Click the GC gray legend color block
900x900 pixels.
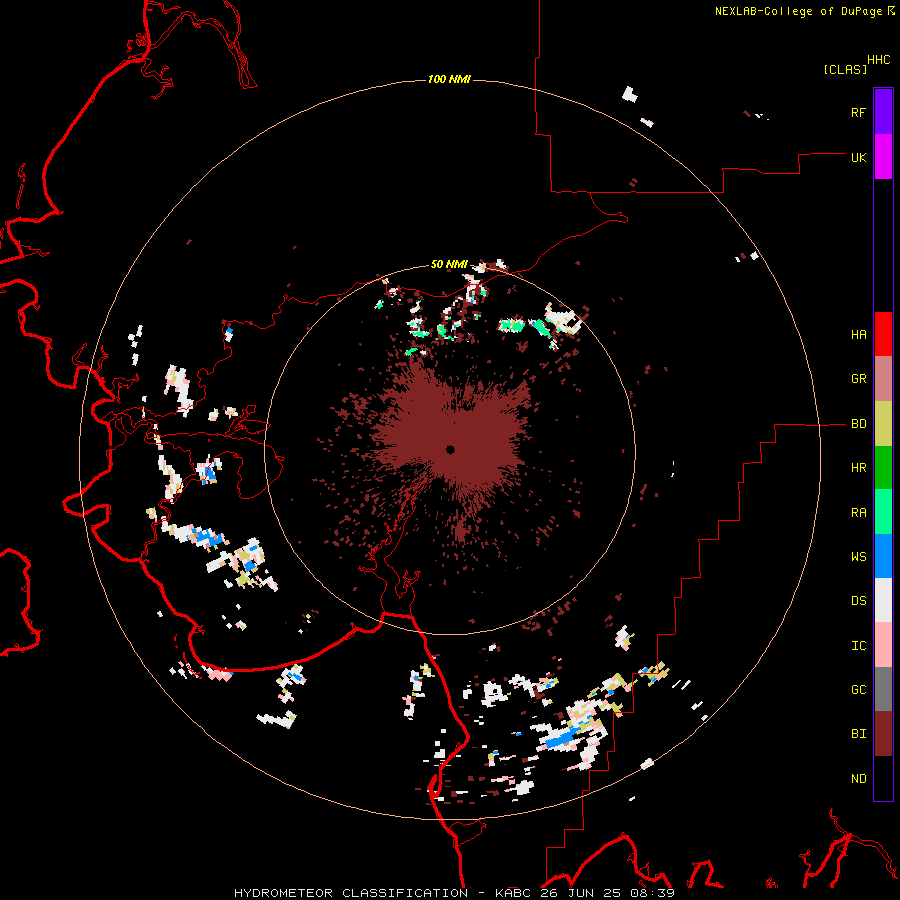click(883, 689)
